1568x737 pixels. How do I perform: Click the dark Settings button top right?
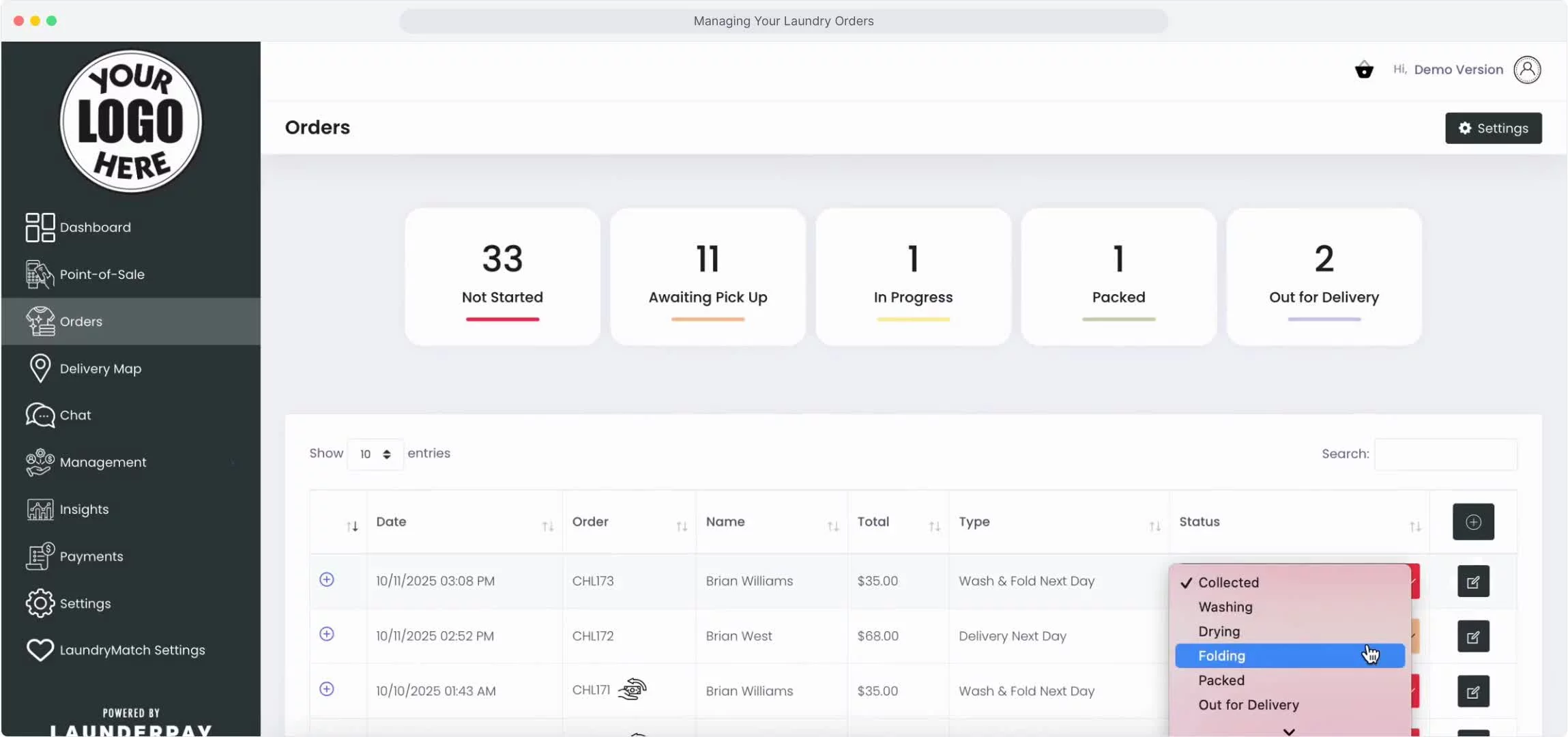tap(1493, 128)
